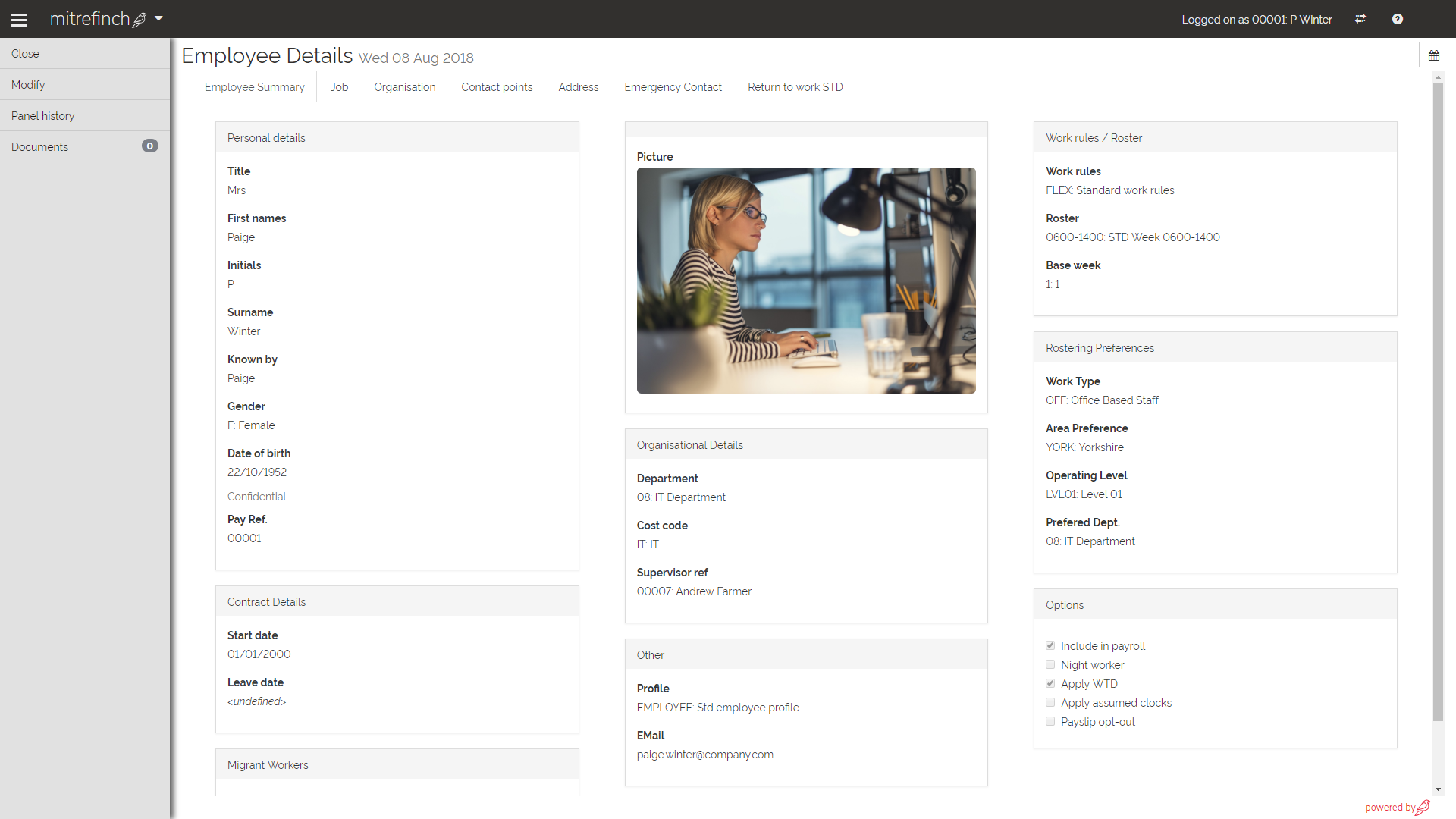Viewport: 1456px width, 819px height.
Task: Open the calendar icon below the top bar
Action: (x=1433, y=55)
